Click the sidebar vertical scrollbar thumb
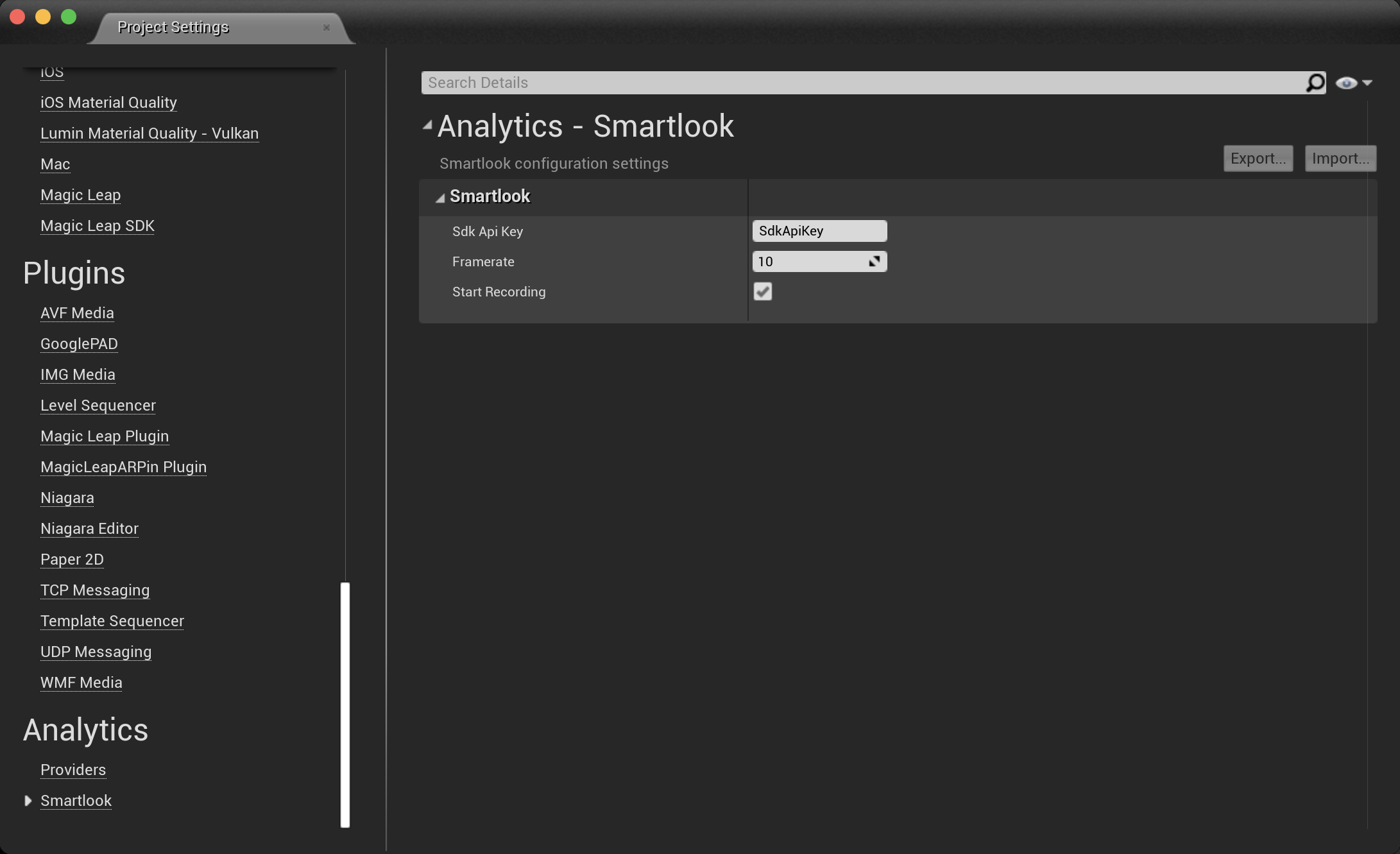1400x854 pixels. coord(345,705)
